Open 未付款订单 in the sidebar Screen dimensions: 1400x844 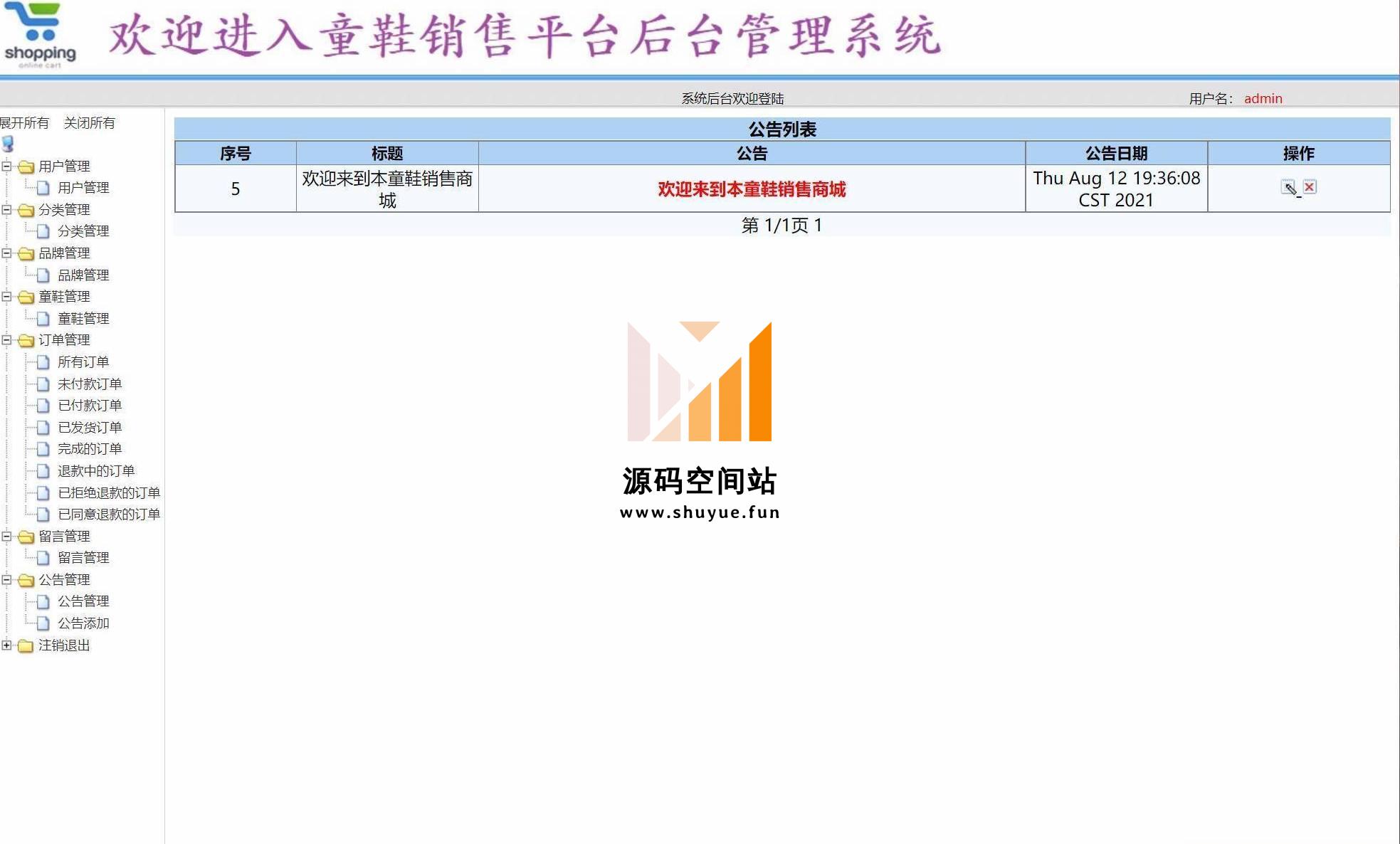click(90, 384)
